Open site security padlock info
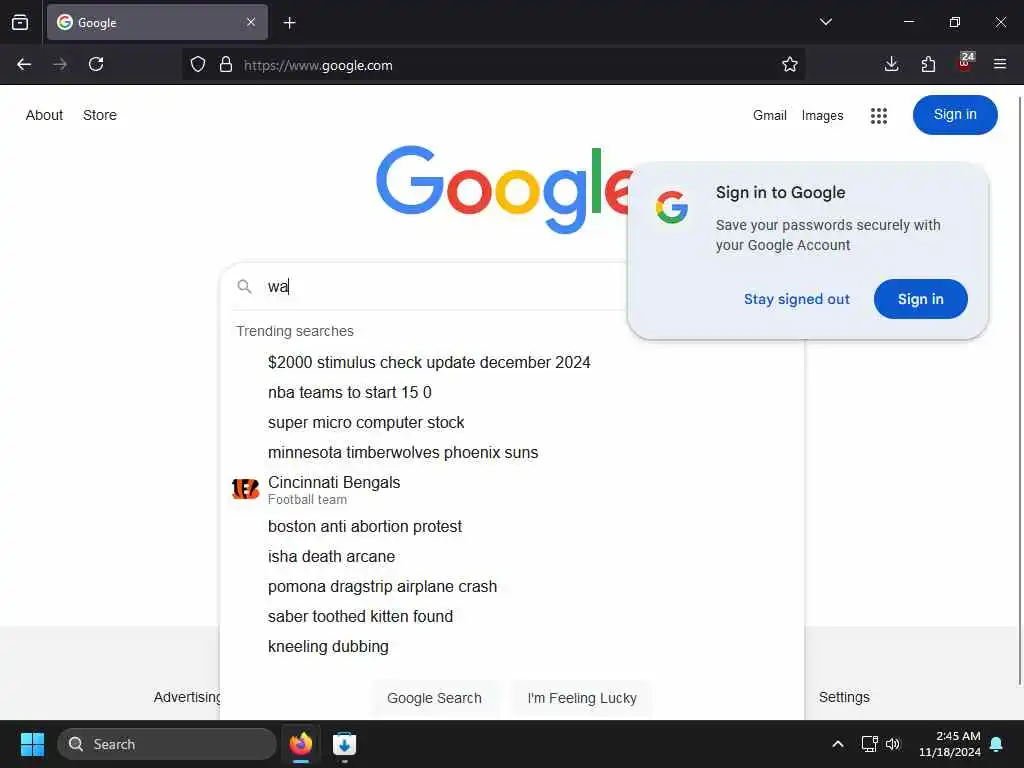This screenshot has width=1024, height=768. click(226, 64)
